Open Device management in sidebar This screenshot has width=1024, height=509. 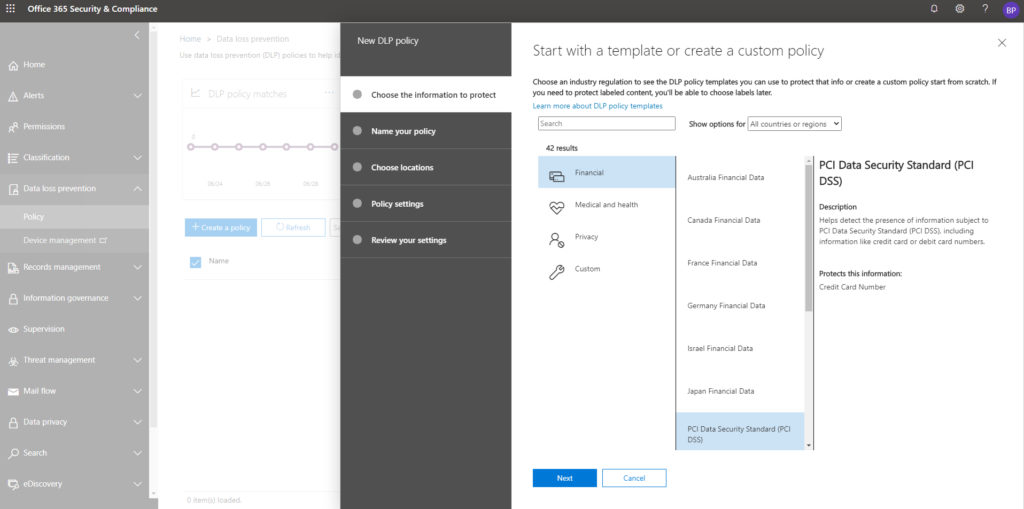[x=74, y=240]
